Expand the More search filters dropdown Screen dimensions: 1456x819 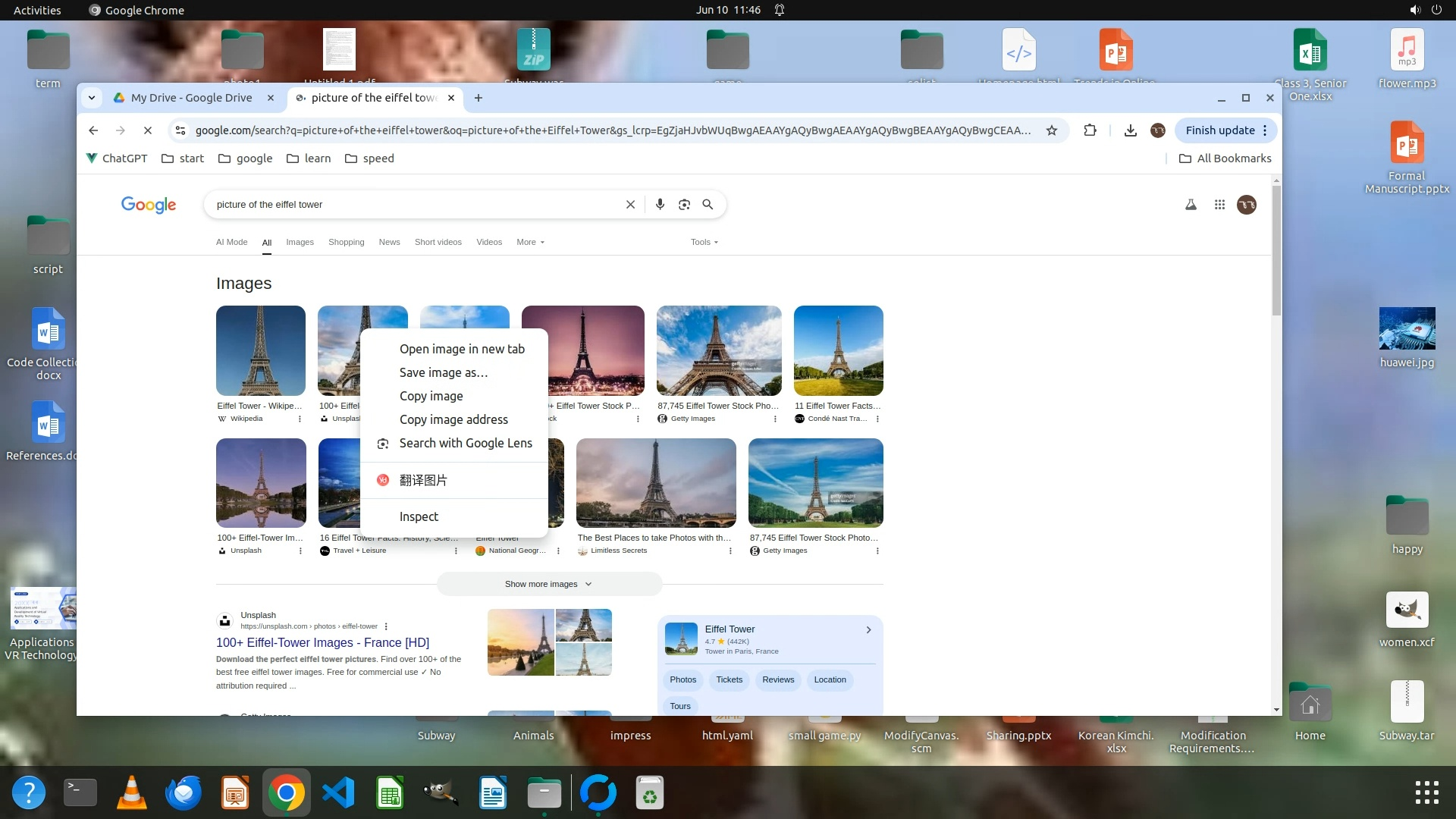tap(530, 242)
